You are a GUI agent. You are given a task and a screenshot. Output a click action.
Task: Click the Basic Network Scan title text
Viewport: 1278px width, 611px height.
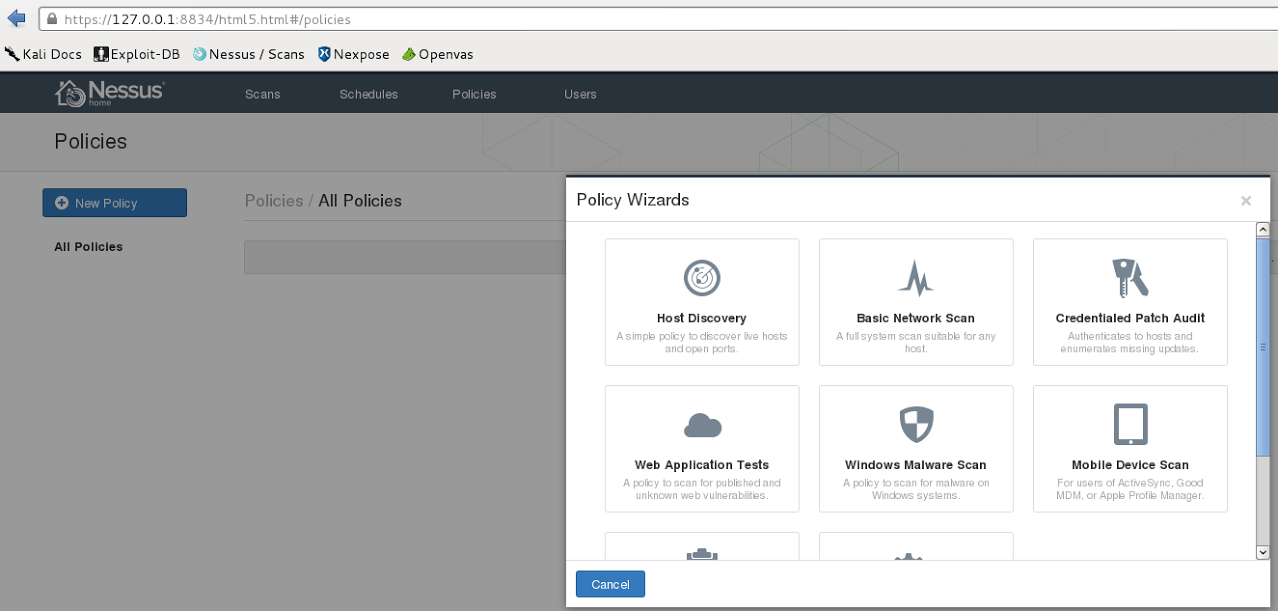tap(916, 318)
